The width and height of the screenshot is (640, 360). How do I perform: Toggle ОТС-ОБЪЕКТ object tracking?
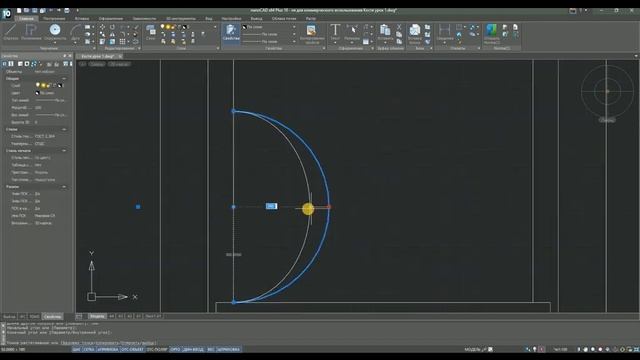132,349
